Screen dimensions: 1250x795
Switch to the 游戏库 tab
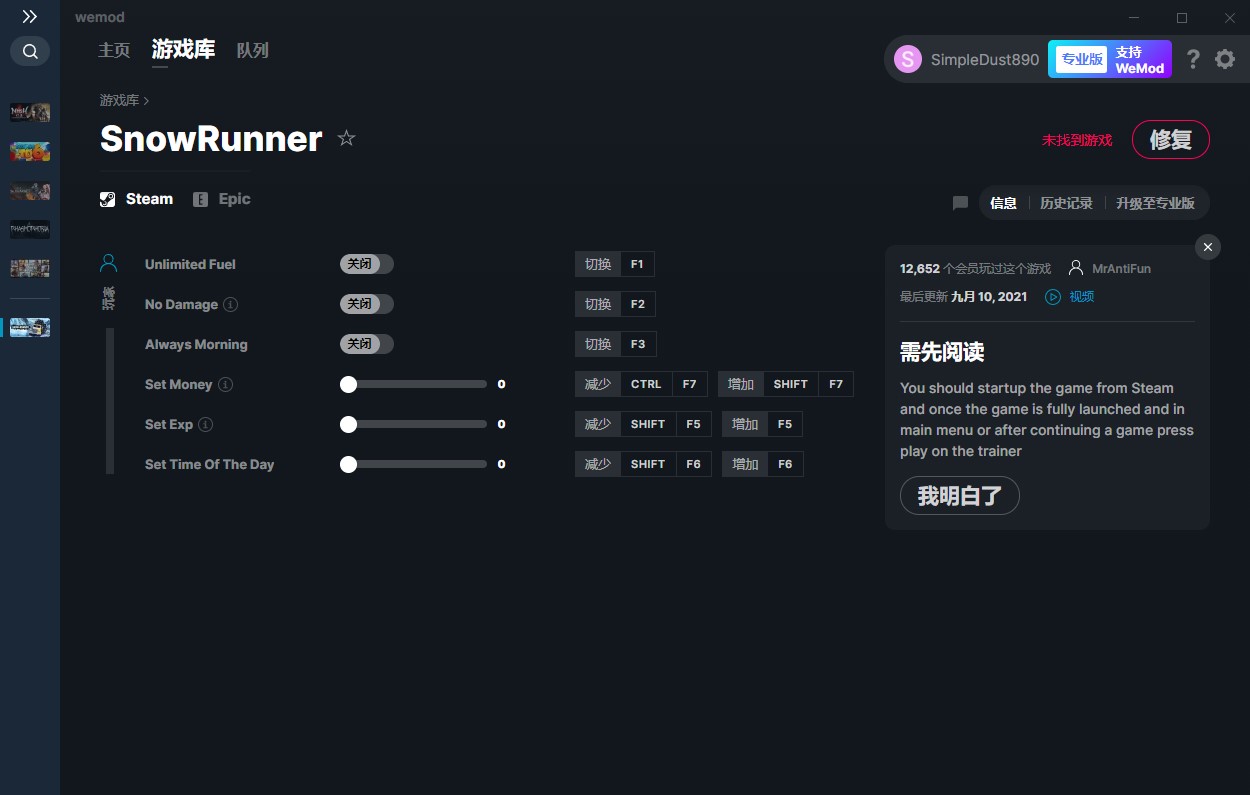(x=183, y=49)
